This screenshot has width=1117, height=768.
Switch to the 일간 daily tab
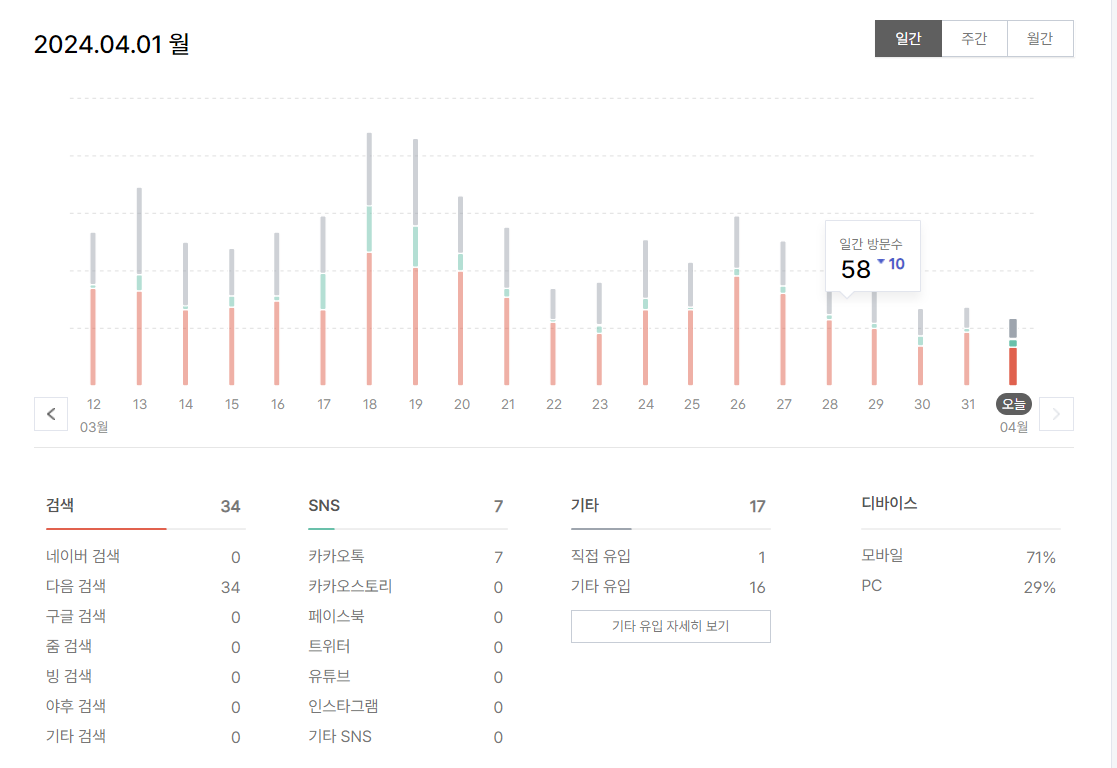click(x=908, y=38)
